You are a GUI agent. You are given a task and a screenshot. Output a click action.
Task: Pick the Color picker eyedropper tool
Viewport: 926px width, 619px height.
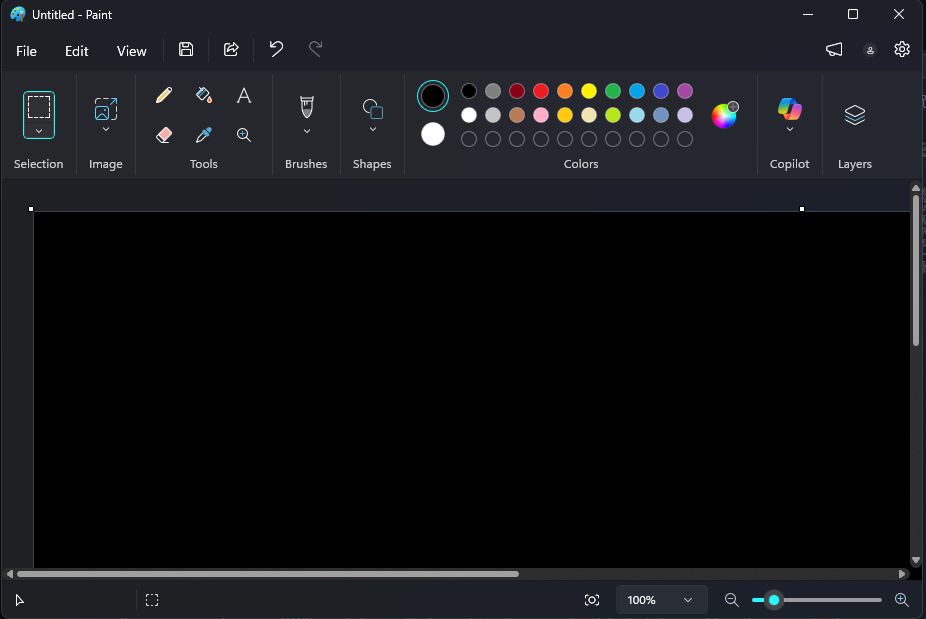203,134
